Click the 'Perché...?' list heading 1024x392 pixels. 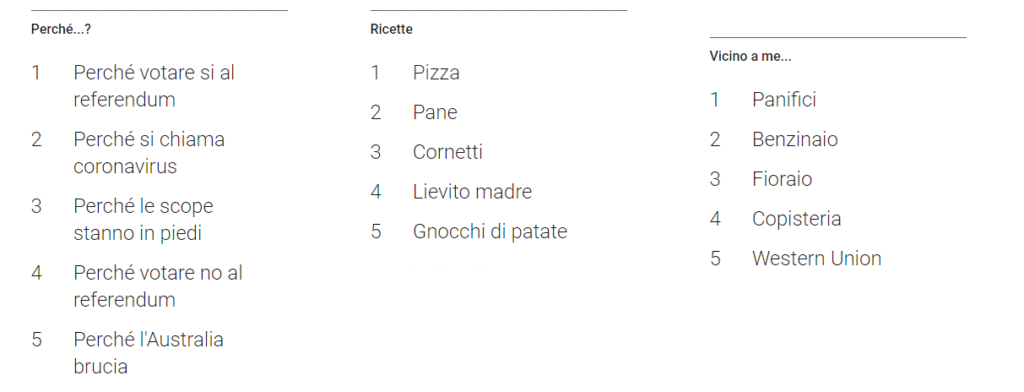coord(61,29)
